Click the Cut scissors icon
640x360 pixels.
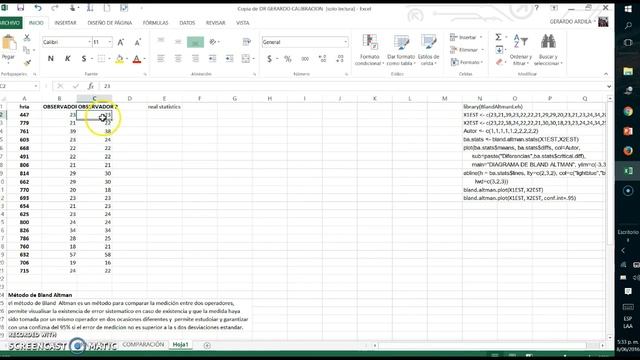pyautogui.click(x=27, y=38)
